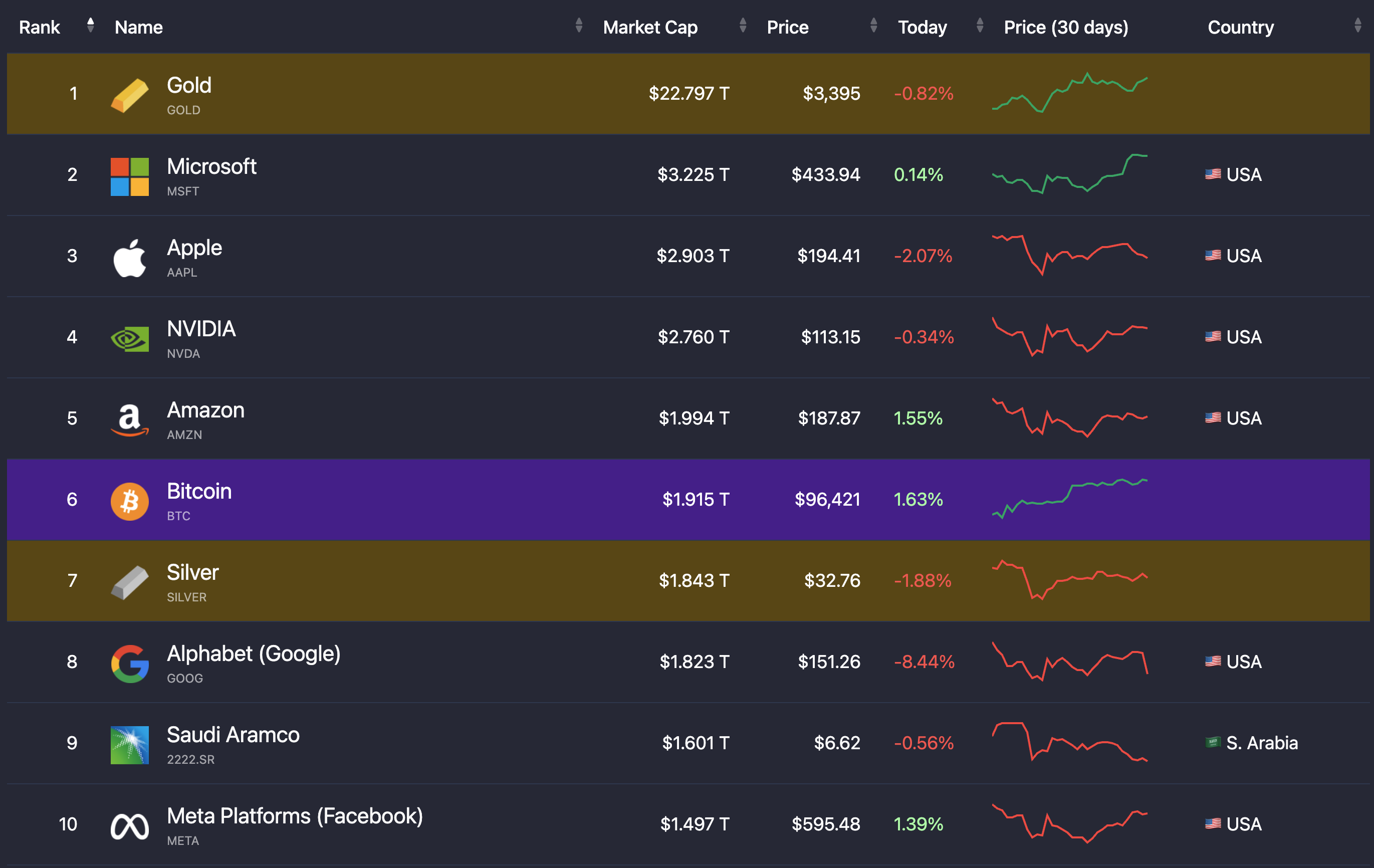Open the Meta Platforms (Facebook) link
Image resolution: width=1374 pixels, height=868 pixels.
point(295,817)
